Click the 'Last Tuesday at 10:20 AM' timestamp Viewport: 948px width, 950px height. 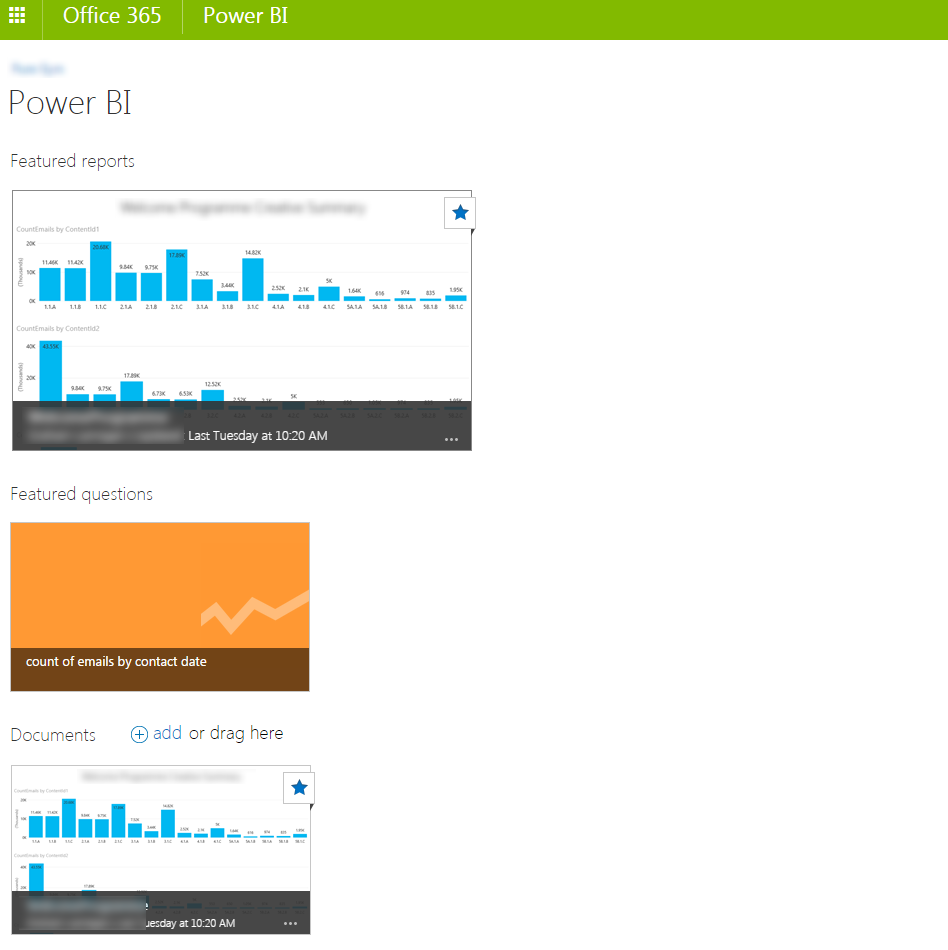tap(257, 436)
